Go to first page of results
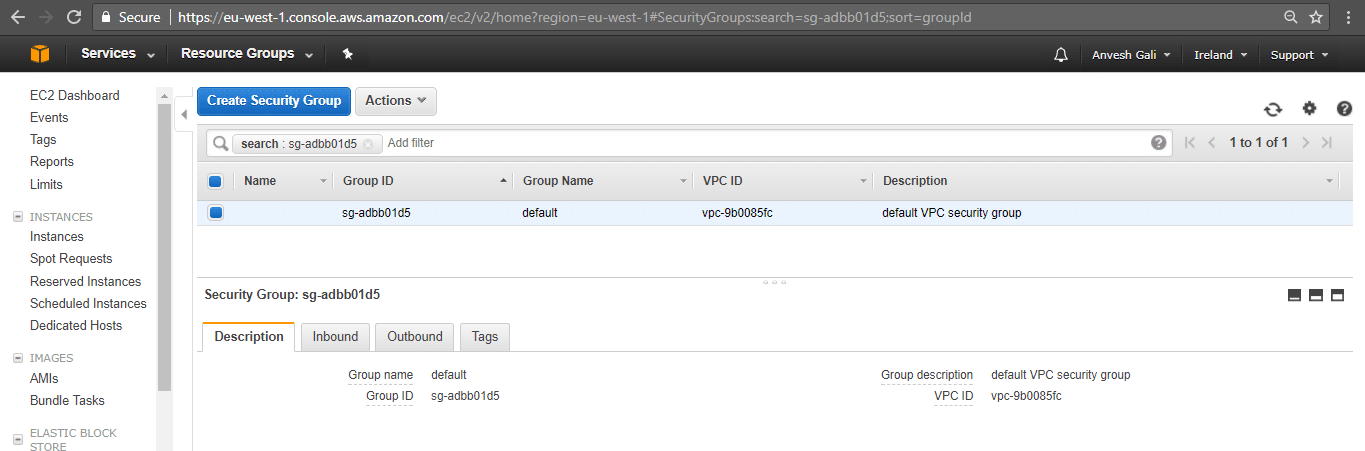This screenshot has width=1365, height=451. (x=1189, y=143)
